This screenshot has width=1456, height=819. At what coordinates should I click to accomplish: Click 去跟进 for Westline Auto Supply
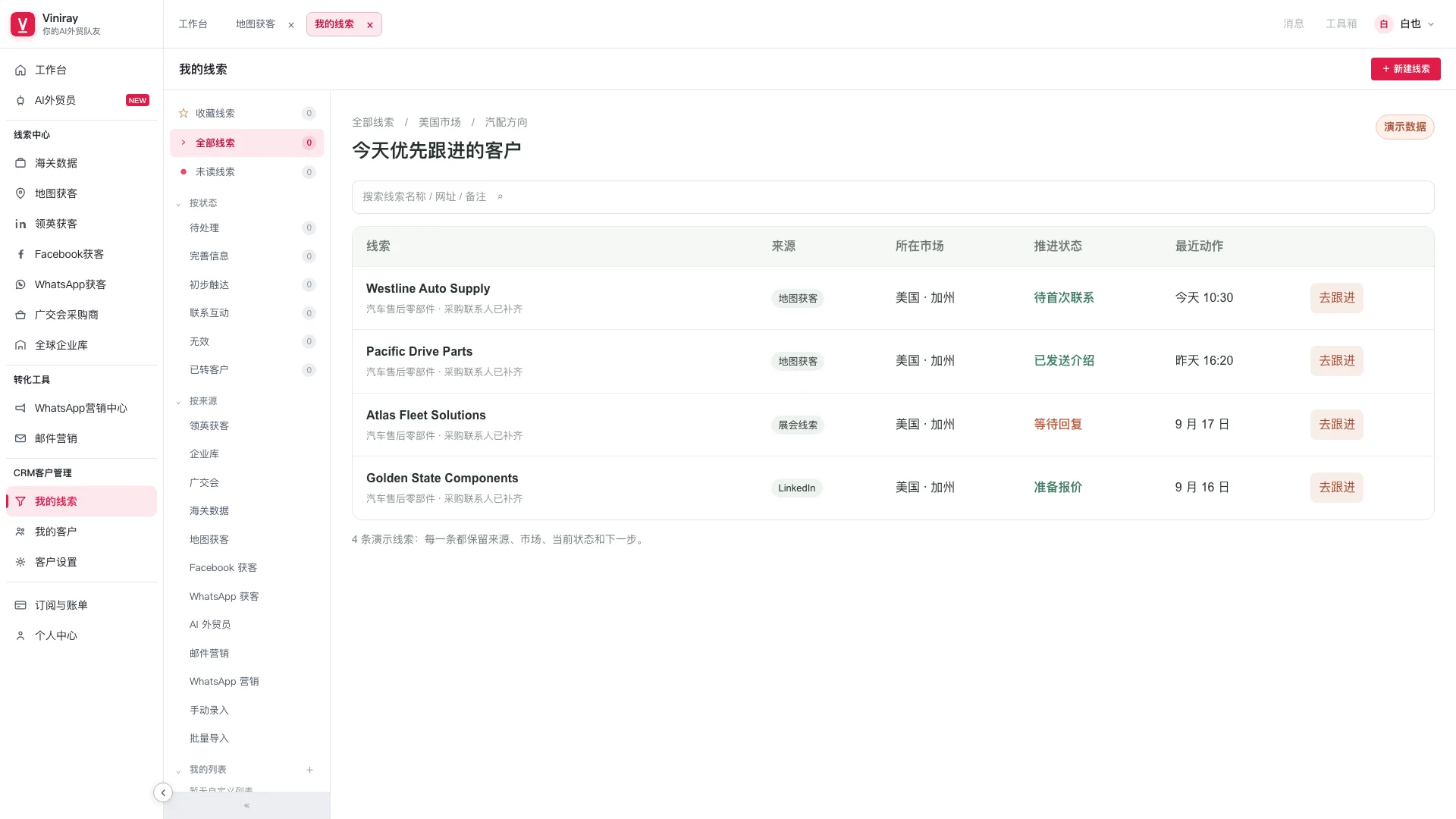coord(1337,298)
